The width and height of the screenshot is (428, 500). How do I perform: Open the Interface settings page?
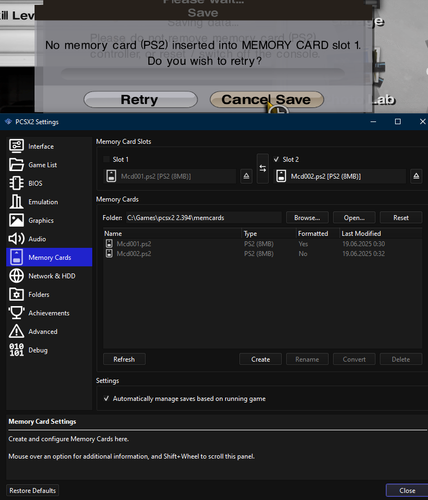click(x=49, y=146)
